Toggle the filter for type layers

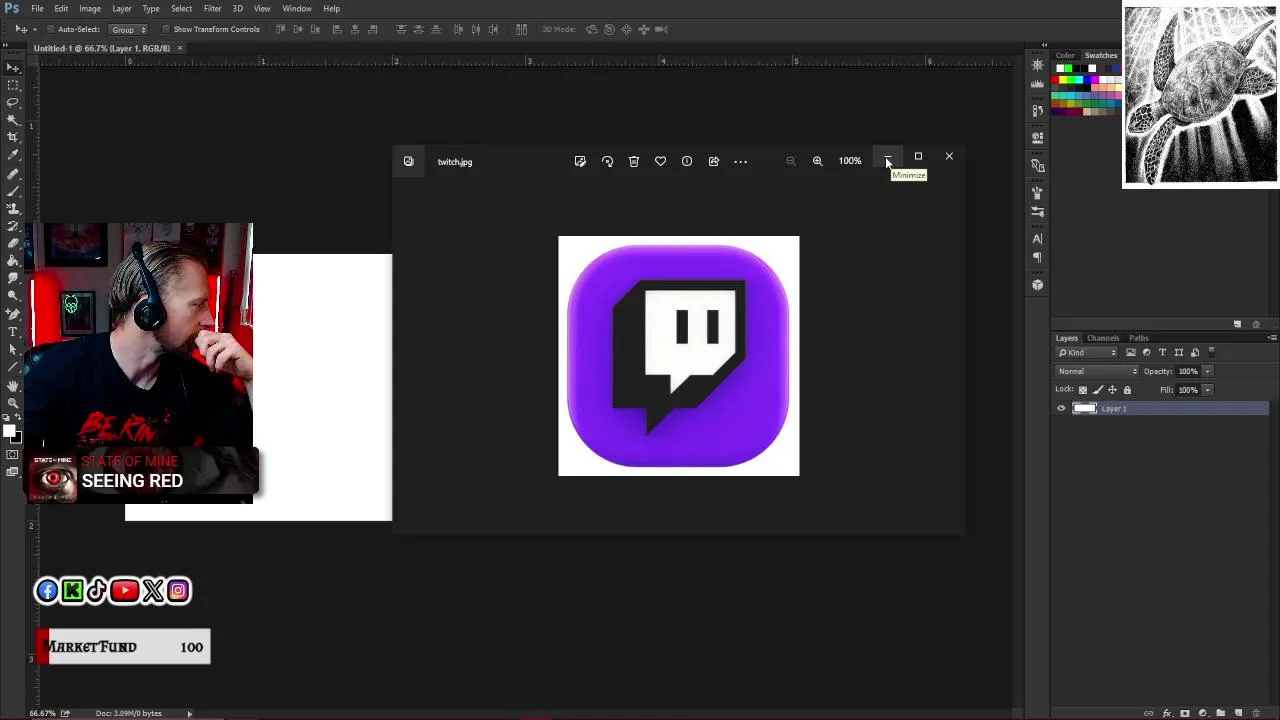1162,352
